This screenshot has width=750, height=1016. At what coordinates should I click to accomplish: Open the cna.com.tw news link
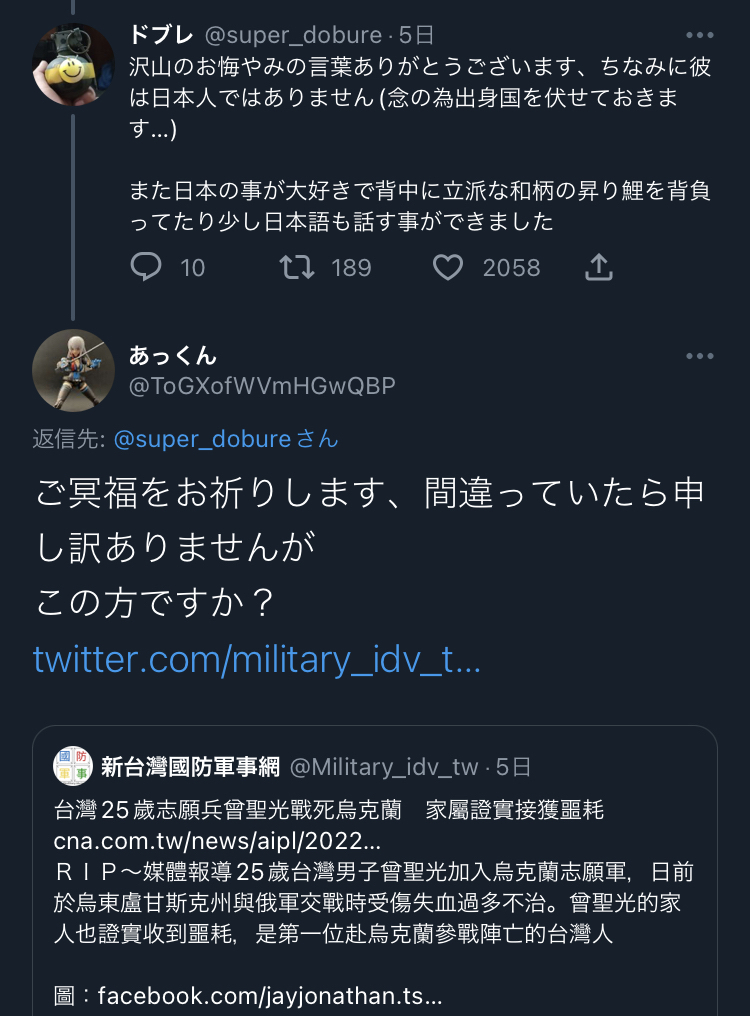coord(217,840)
